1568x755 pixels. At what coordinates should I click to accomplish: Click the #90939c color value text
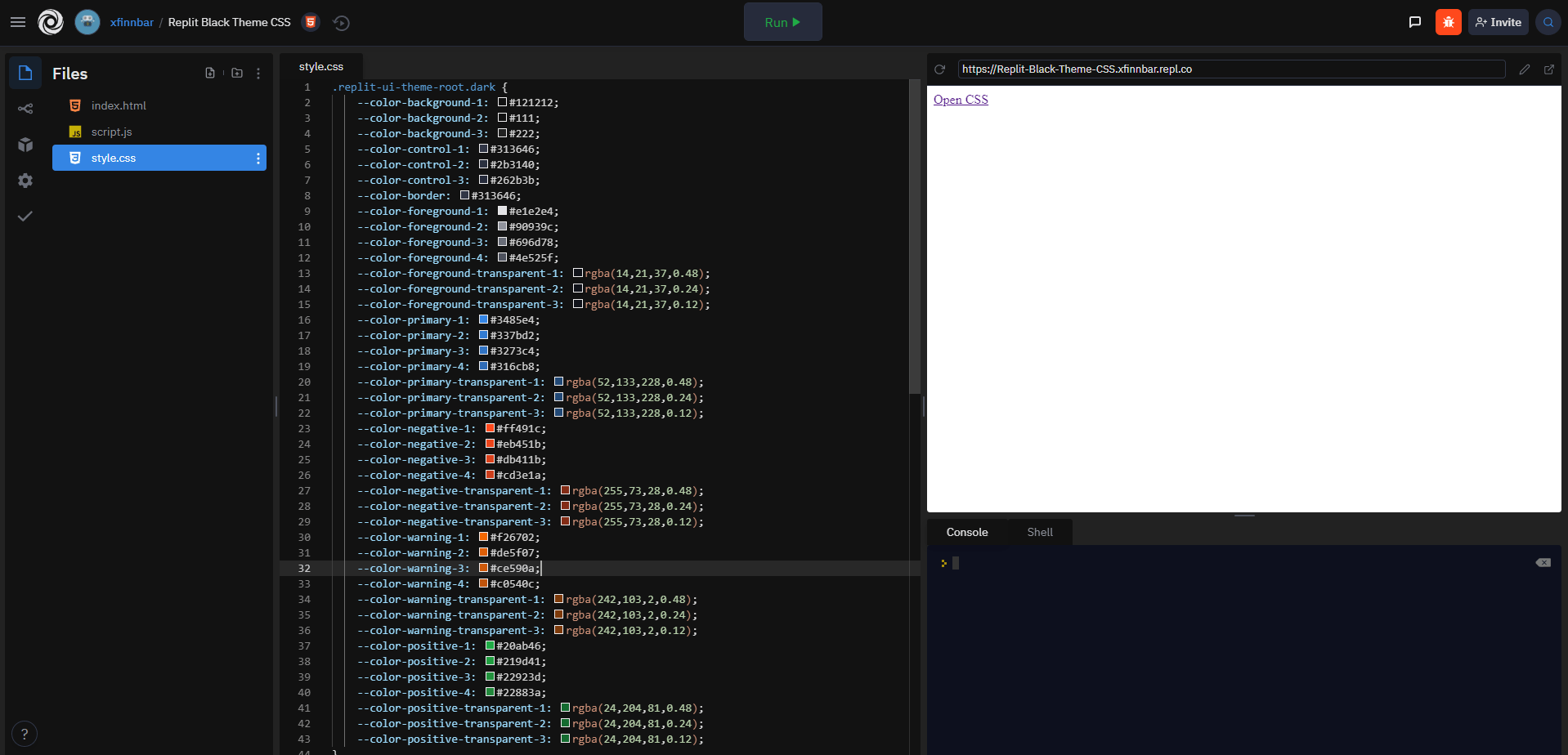(531, 227)
